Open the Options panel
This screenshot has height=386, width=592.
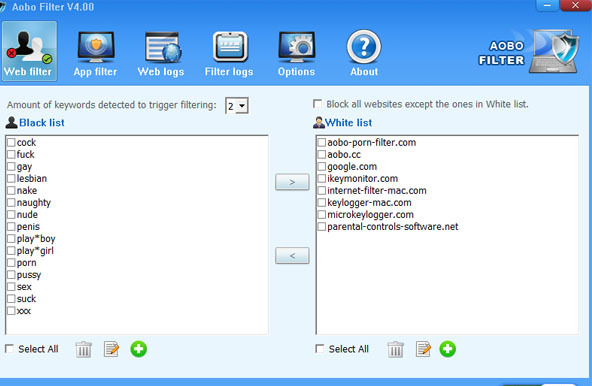296,54
